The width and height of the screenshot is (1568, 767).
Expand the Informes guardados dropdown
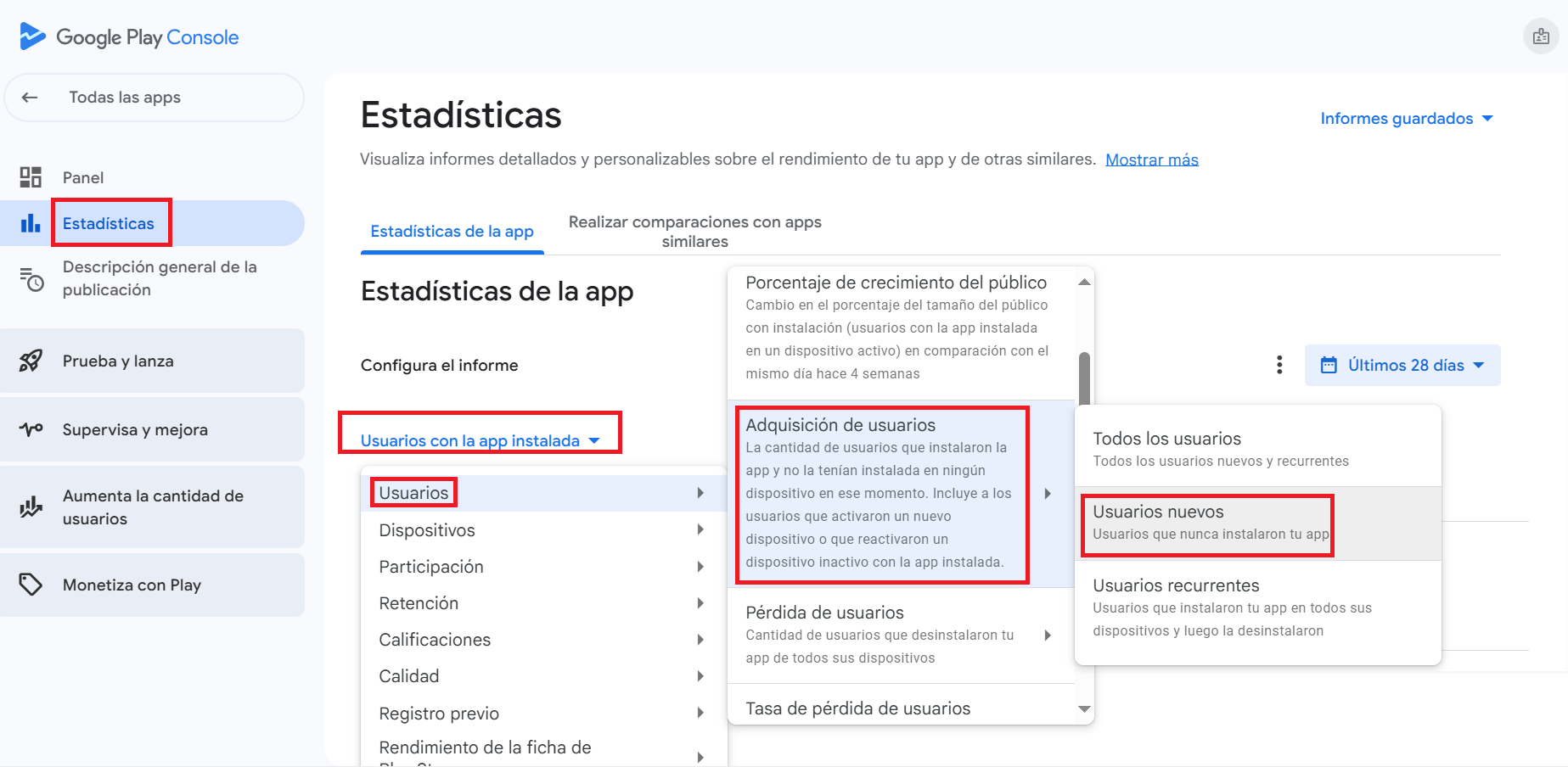[1406, 119]
